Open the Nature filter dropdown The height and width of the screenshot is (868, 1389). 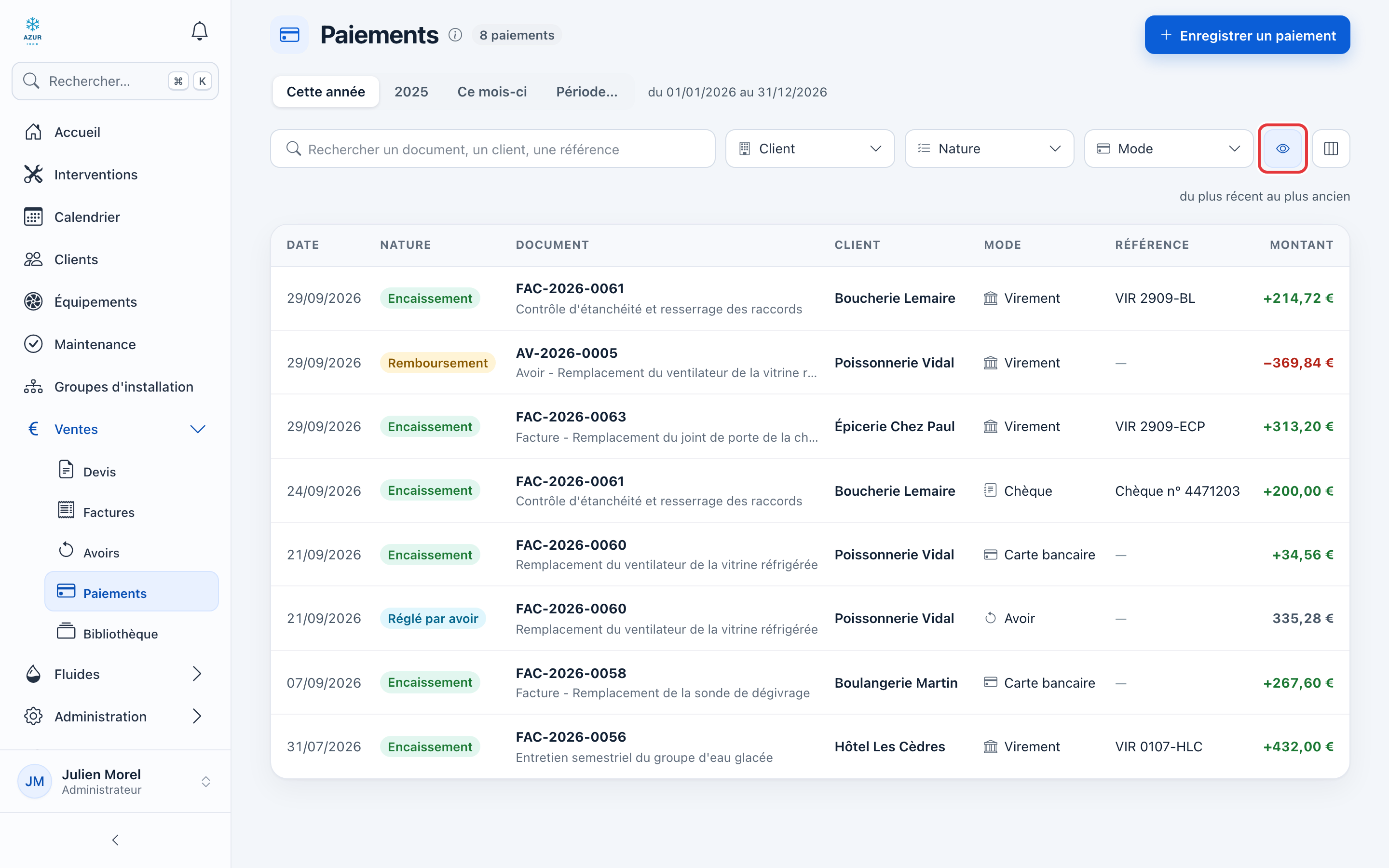coord(989,149)
